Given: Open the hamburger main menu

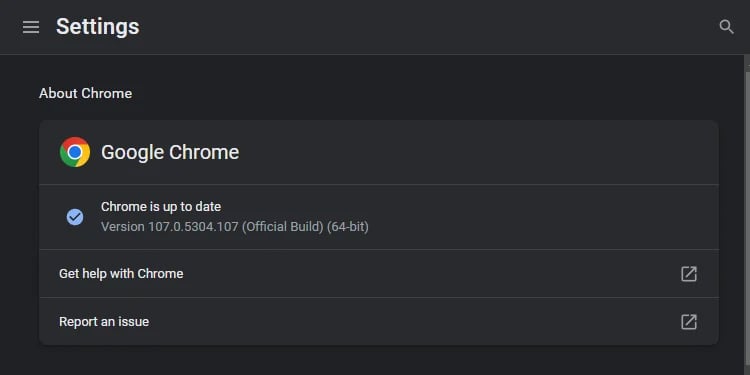Looking at the screenshot, I should tap(31, 27).
